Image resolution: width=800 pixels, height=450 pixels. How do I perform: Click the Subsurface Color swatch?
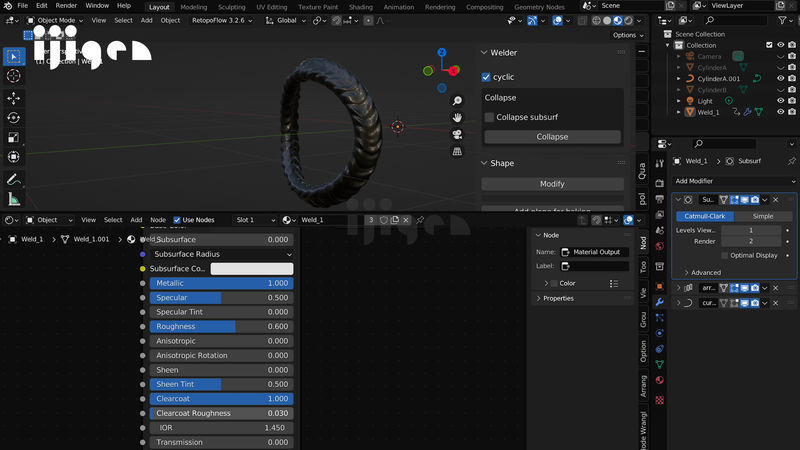click(252, 269)
